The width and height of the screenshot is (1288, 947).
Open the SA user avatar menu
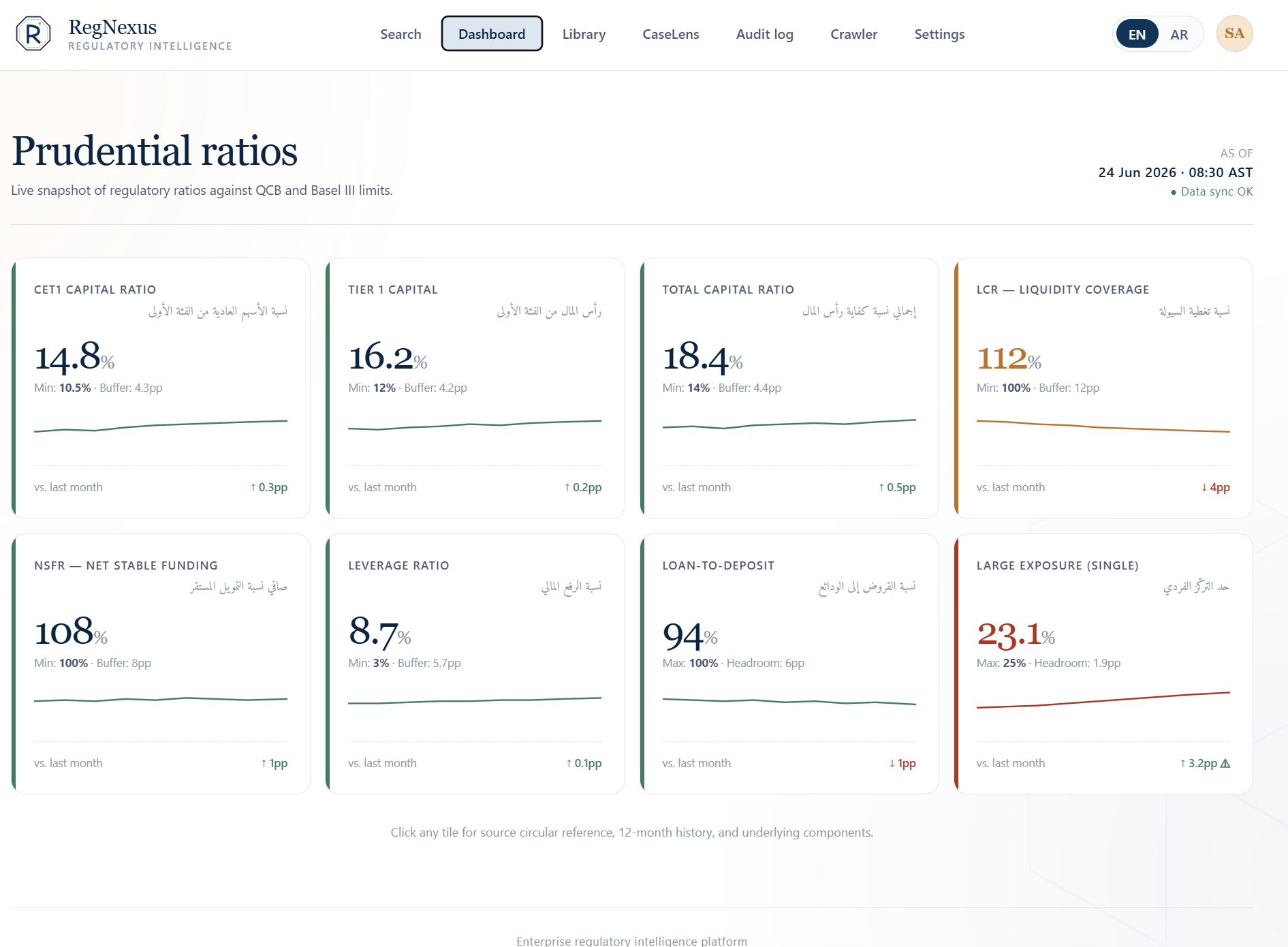(1234, 33)
